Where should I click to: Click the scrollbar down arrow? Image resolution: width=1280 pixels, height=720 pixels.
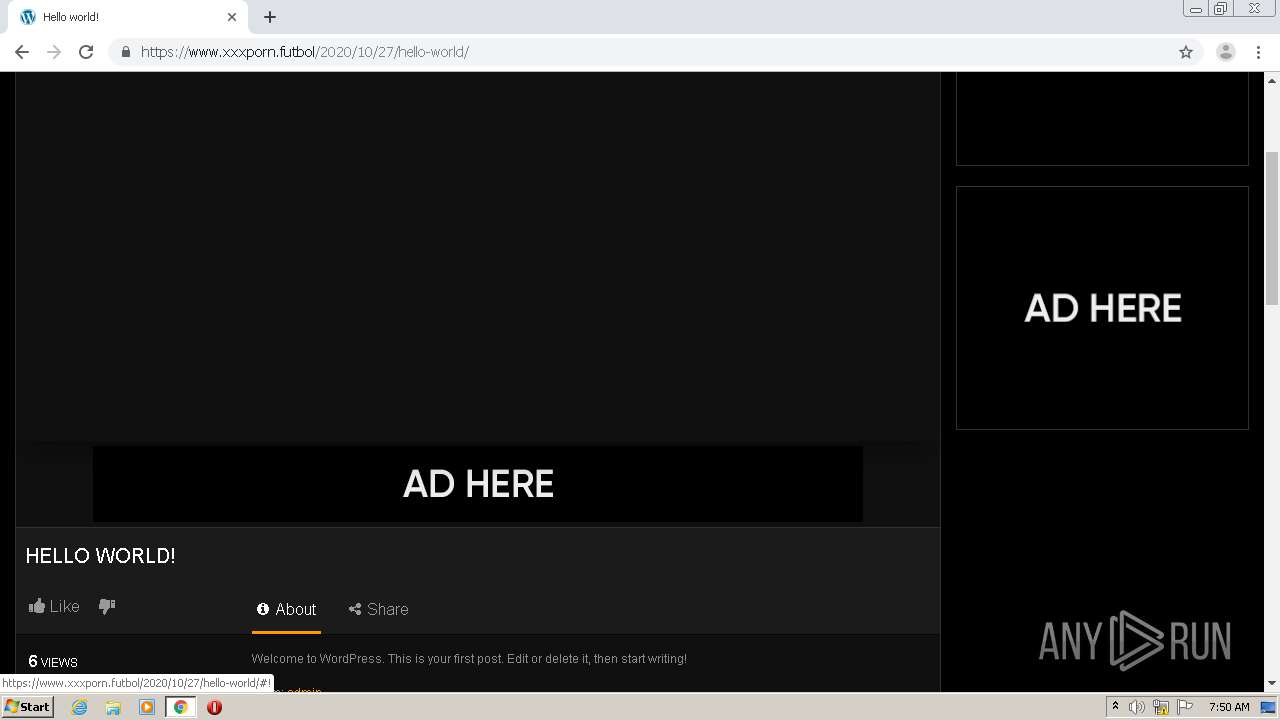[1272, 684]
